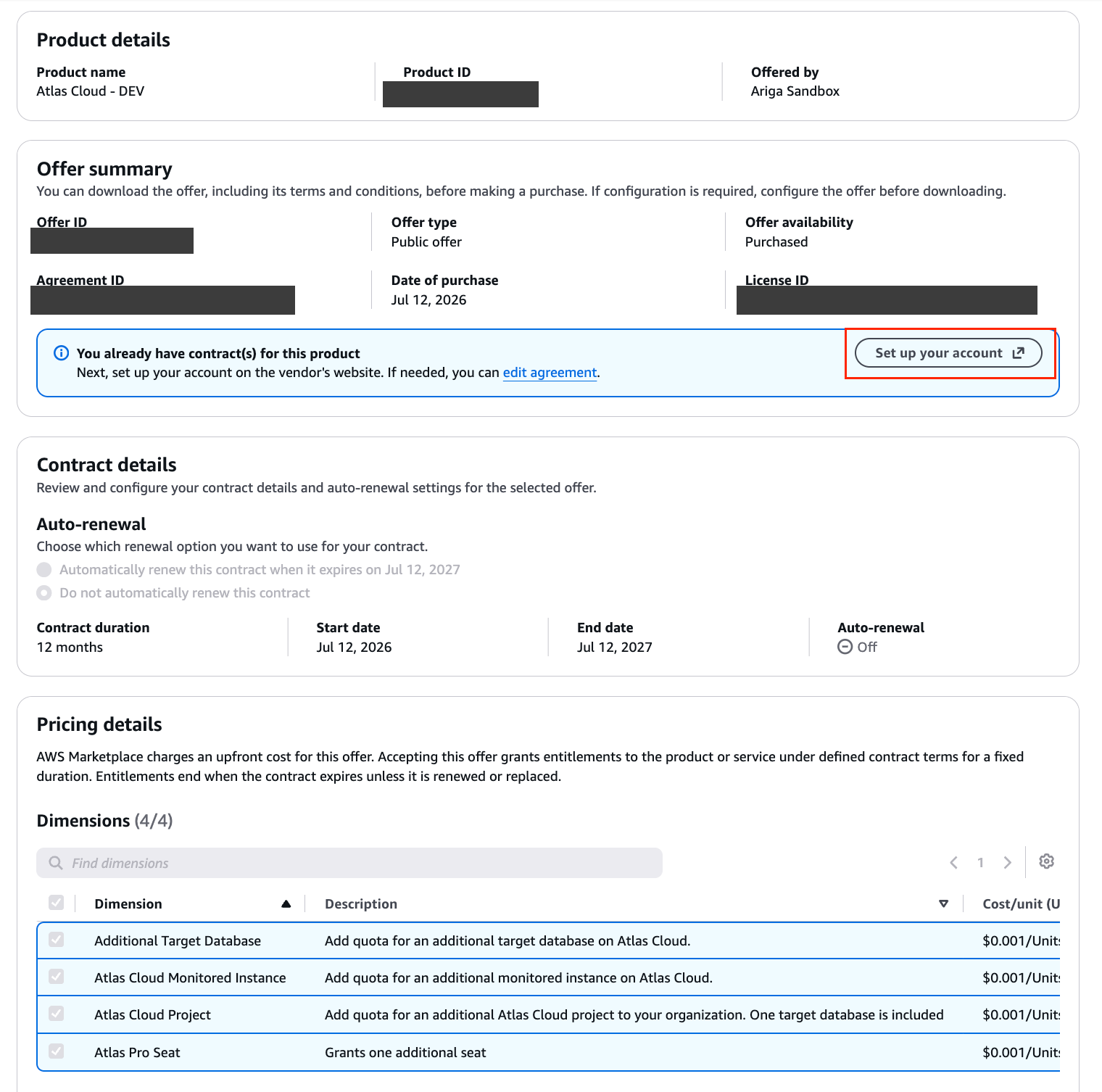The width and height of the screenshot is (1102, 1092).
Task: Click the Additional Target Database $0.001 cost cell
Action: [x=1021, y=940]
